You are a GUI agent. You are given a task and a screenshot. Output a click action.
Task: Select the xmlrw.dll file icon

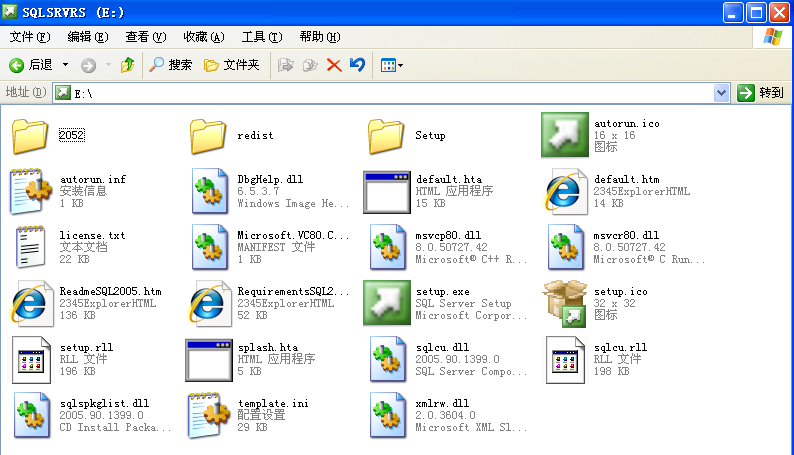click(x=387, y=416)
